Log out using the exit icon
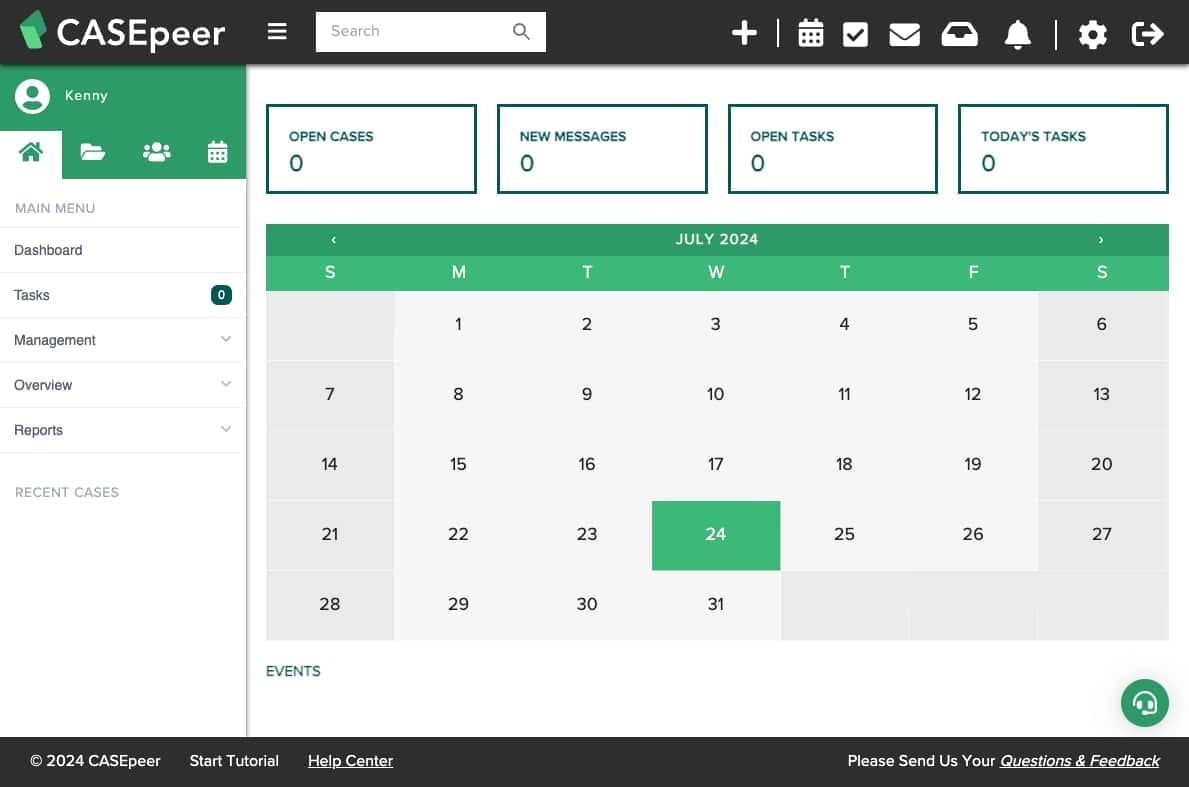The height and width of the screenshot is (787, 1189). tap(1147, 33)
